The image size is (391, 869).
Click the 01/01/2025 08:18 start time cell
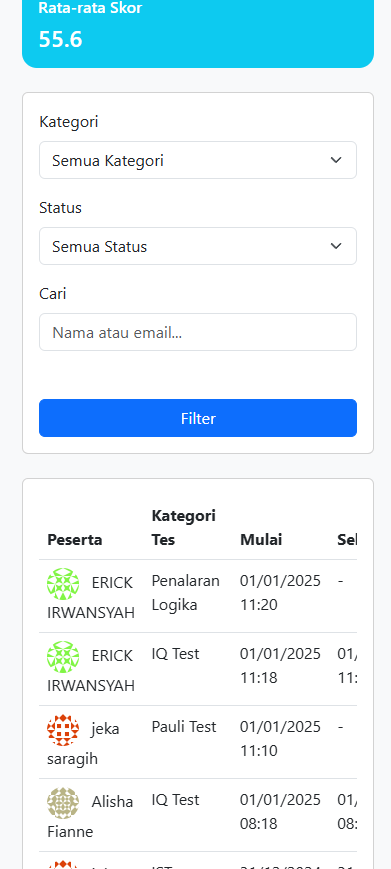click(280, 812)
